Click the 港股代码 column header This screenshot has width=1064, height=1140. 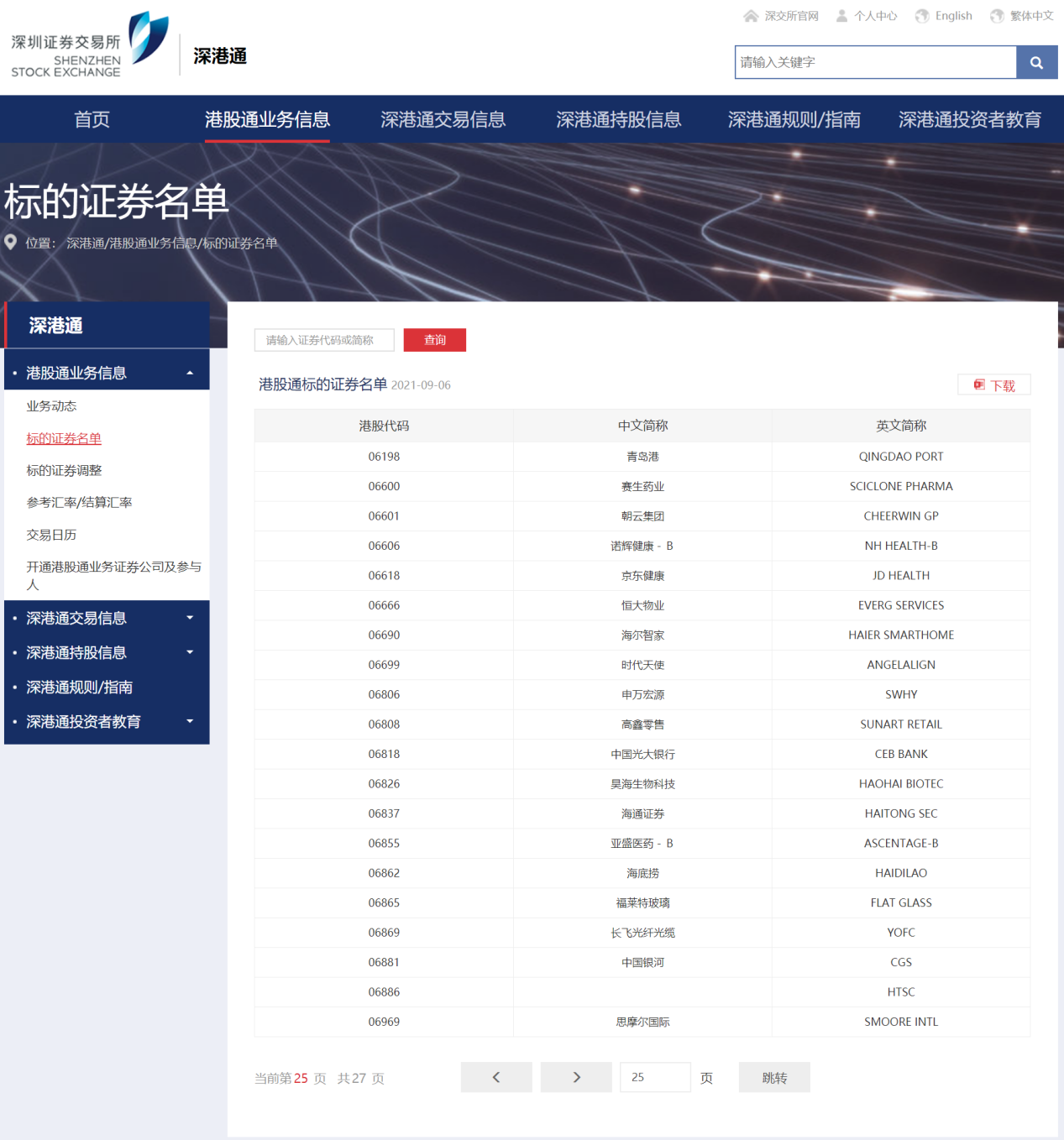(384, 426)
